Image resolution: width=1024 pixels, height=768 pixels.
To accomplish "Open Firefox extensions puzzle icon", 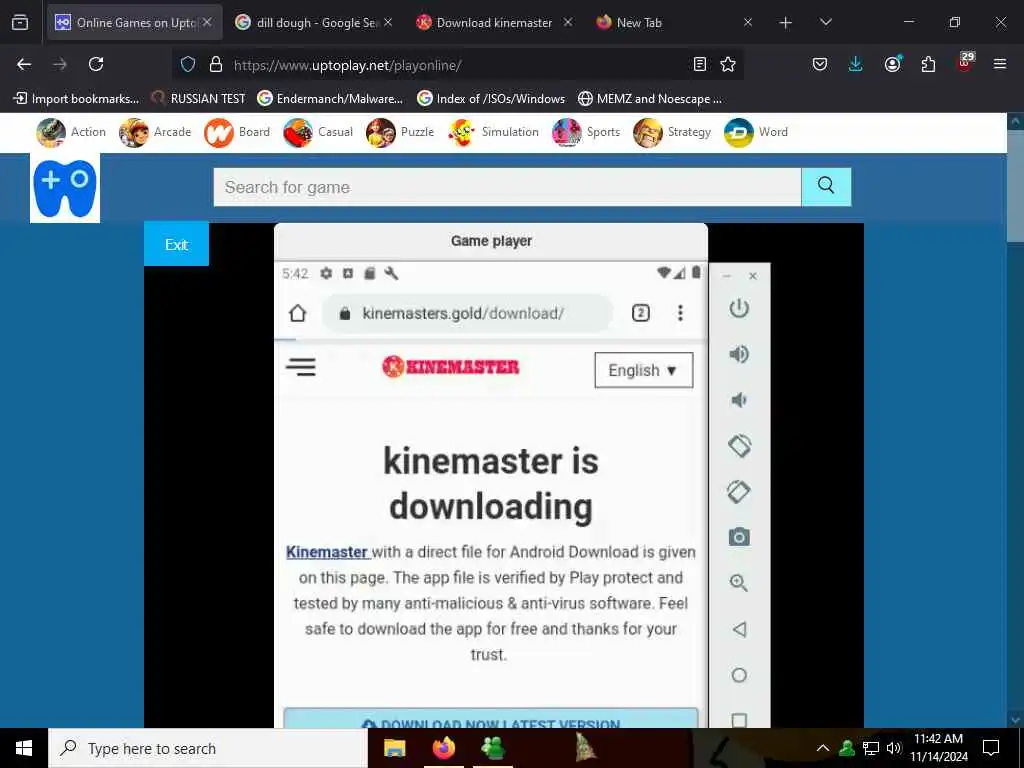I will coord(928,64).
